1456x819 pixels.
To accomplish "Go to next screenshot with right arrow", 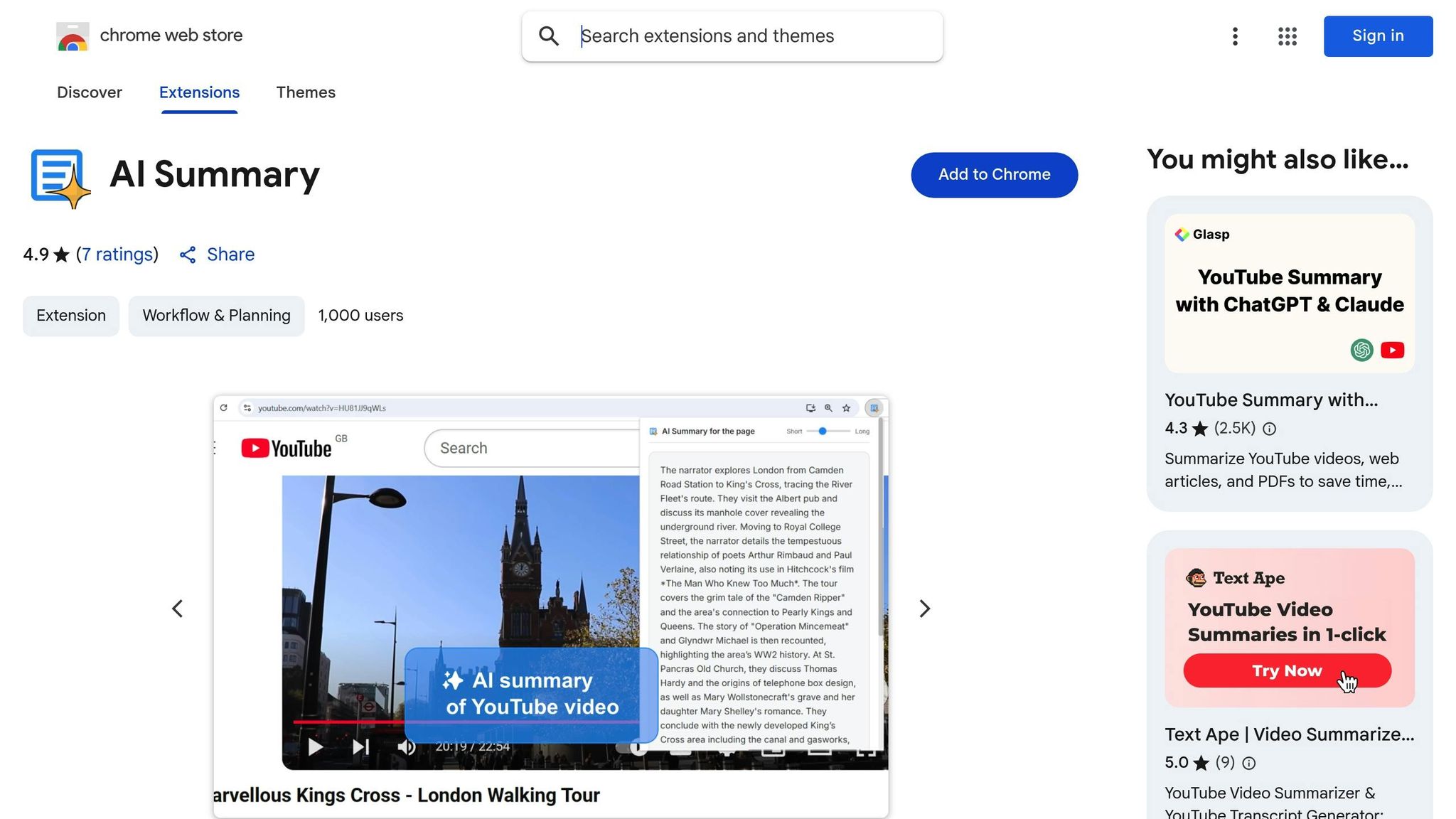I will [924, 609].
